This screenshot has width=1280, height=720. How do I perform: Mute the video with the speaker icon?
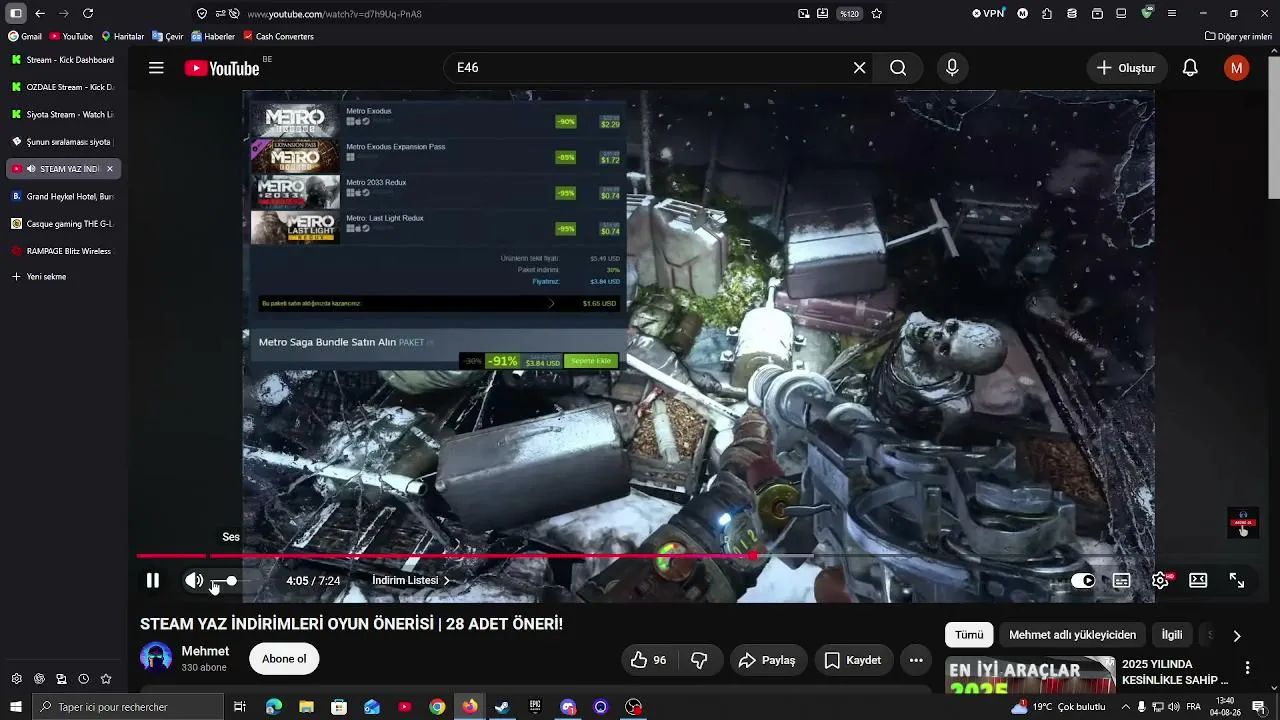[194, 580]
